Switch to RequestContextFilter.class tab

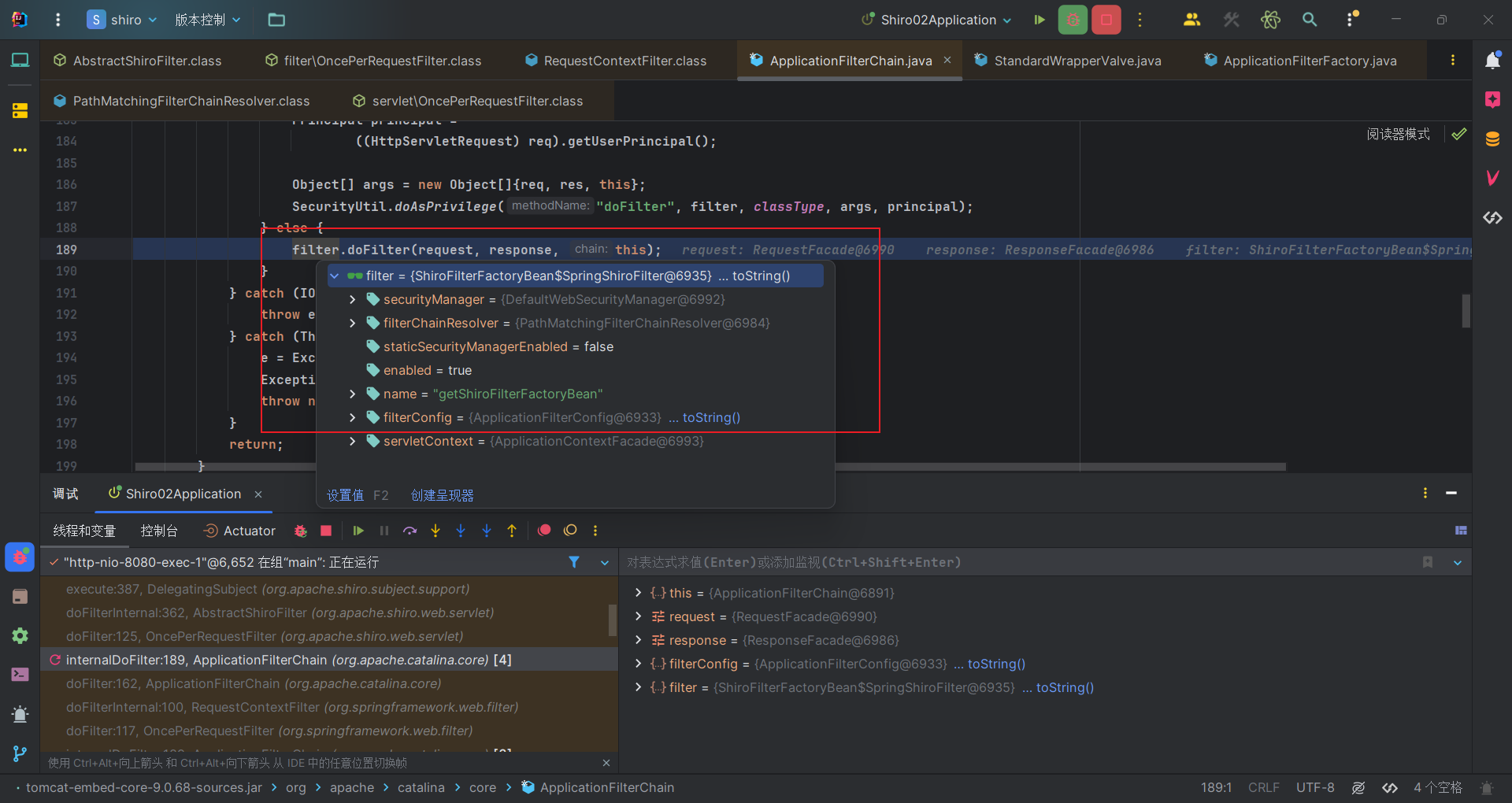click(x=616, y=61)
